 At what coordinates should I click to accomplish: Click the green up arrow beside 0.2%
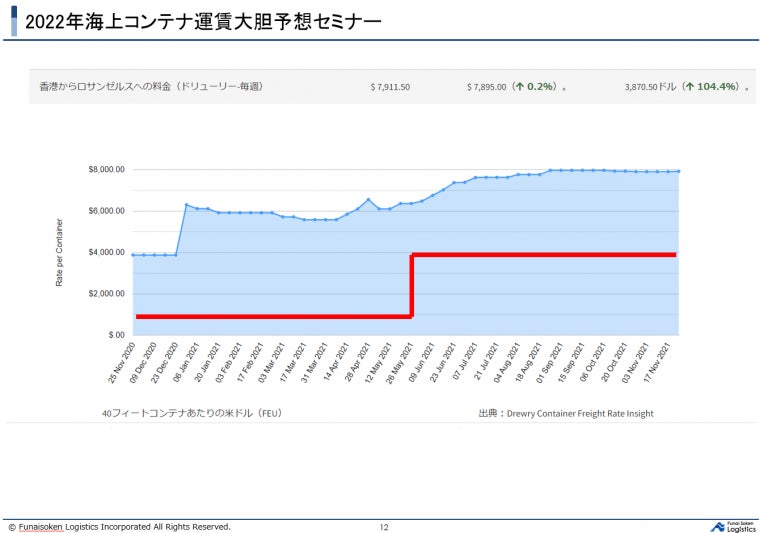tap(520, 87)
